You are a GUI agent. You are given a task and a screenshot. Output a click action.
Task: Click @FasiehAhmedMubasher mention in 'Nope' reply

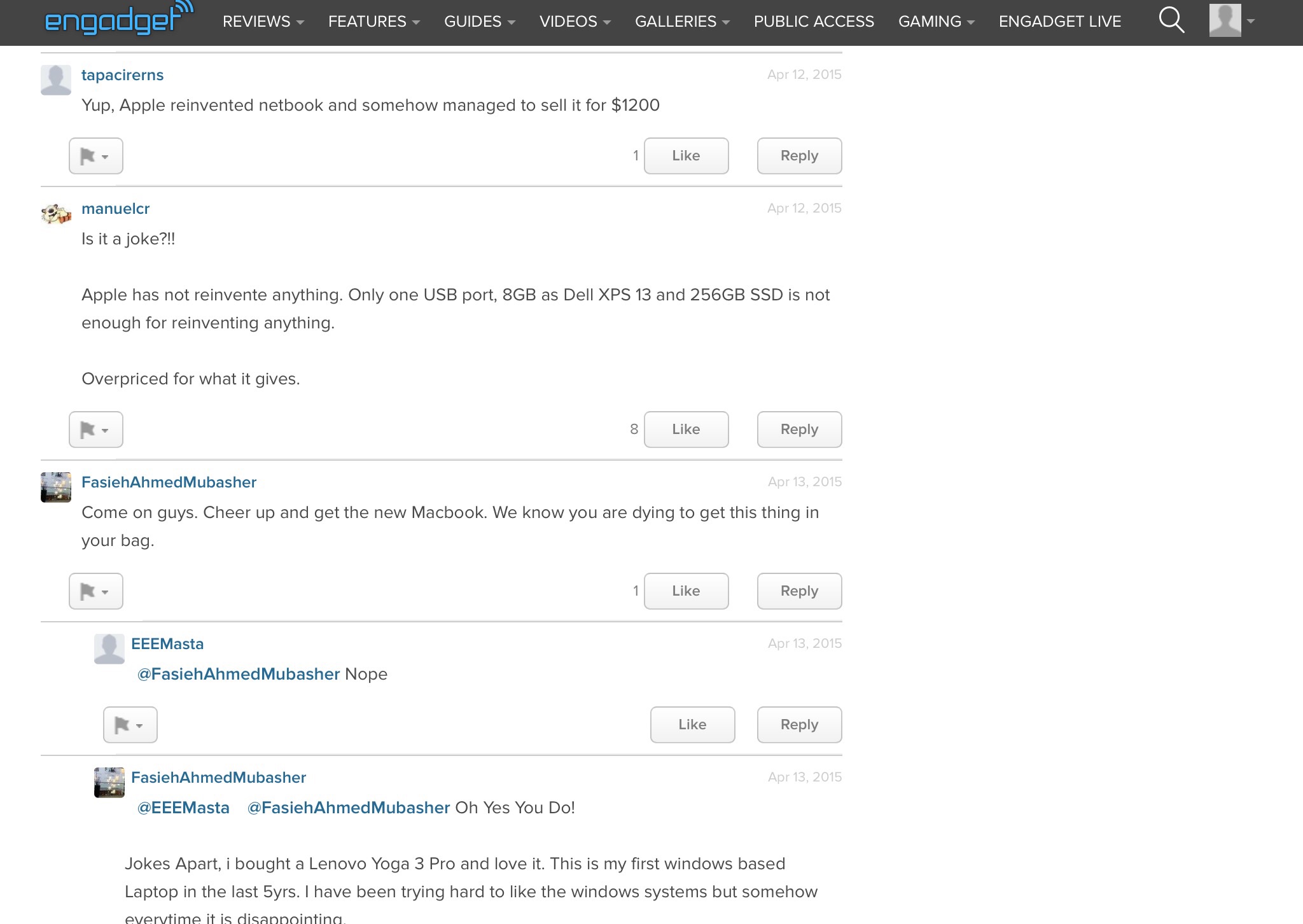pyautogui.click(x=239, y=674)
